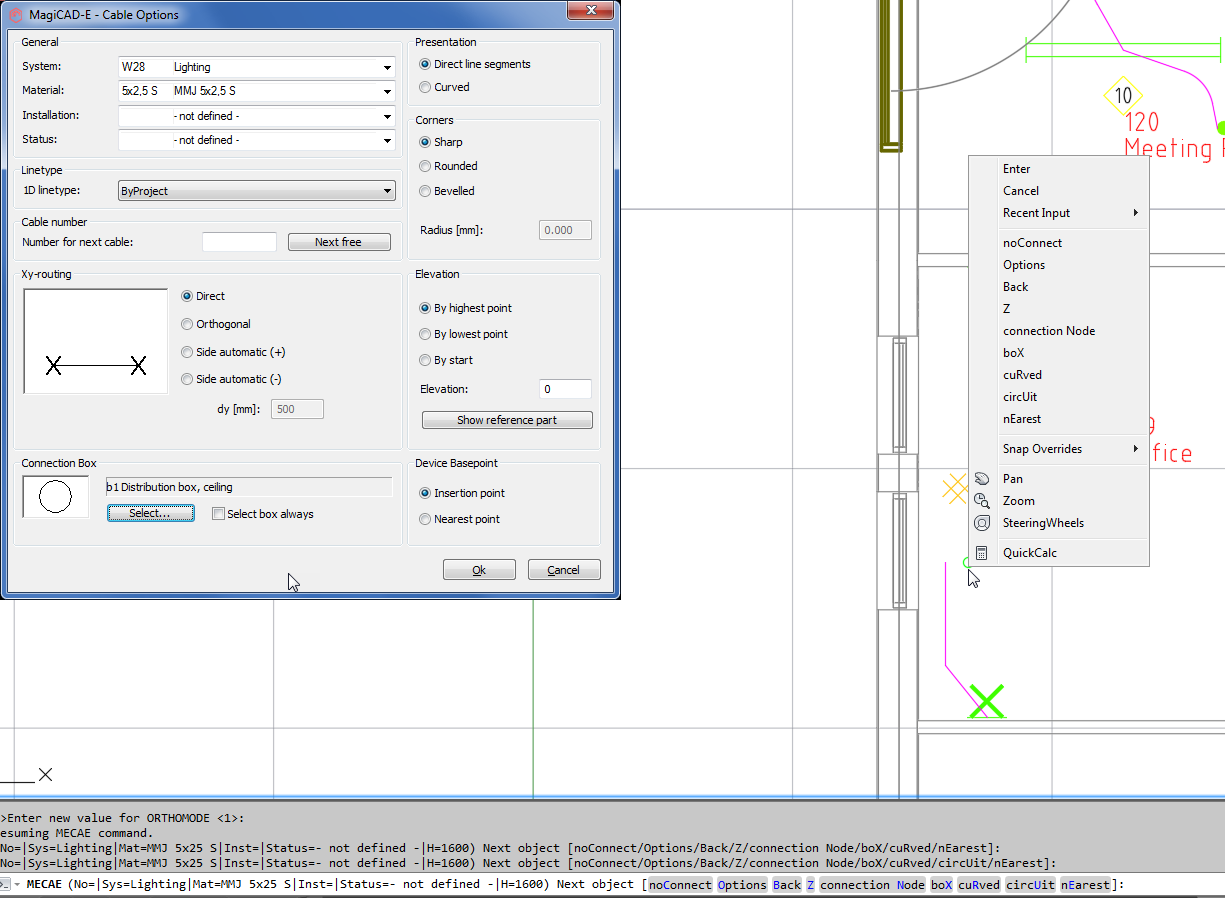Screen dimensions: 1225x898
Task: Click the Elevation value input field
Action: 565,389
